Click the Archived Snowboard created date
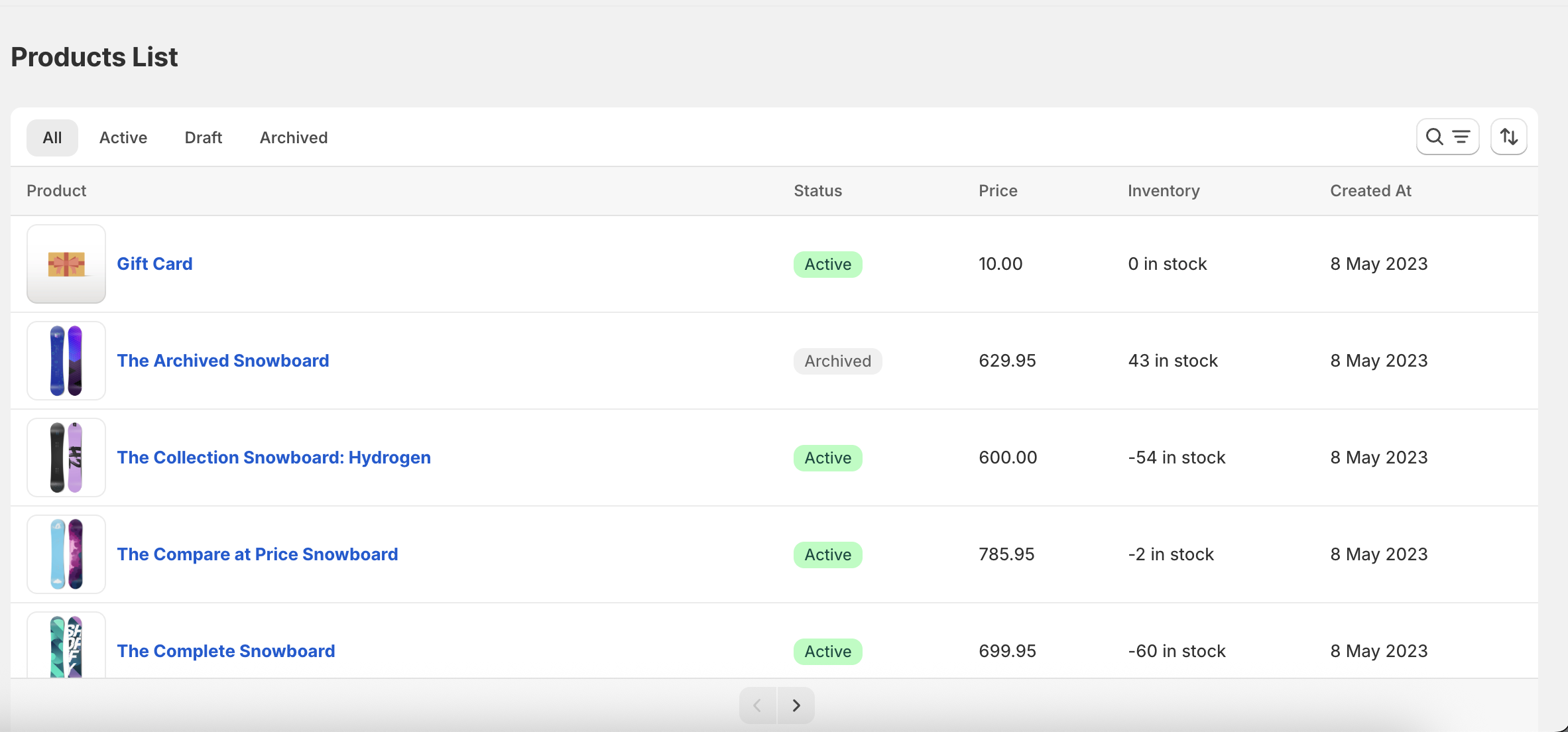This screenshot has height=732, width=1568. [1379, 361]
